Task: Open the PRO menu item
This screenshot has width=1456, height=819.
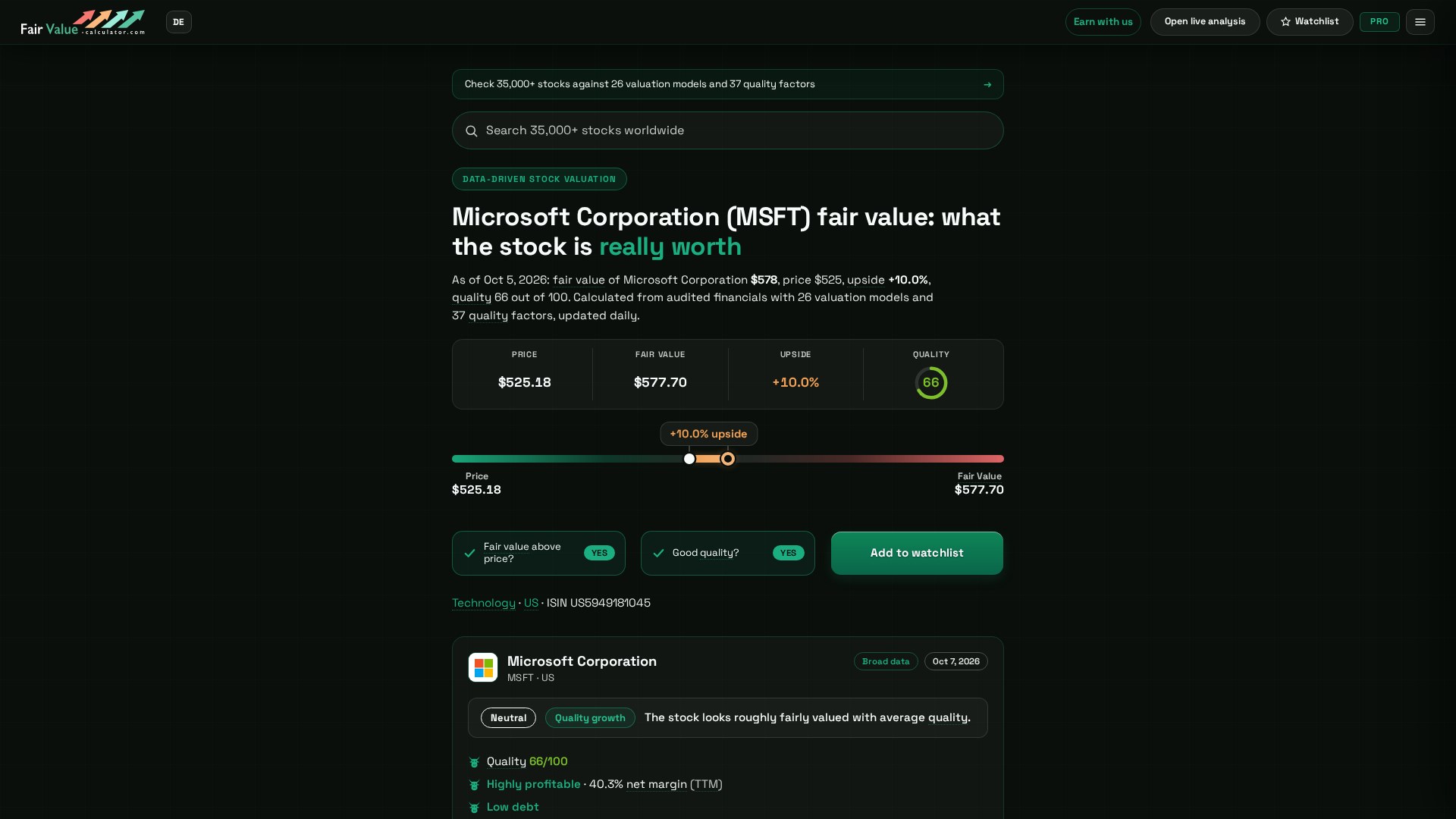Action: point(1379,22)
